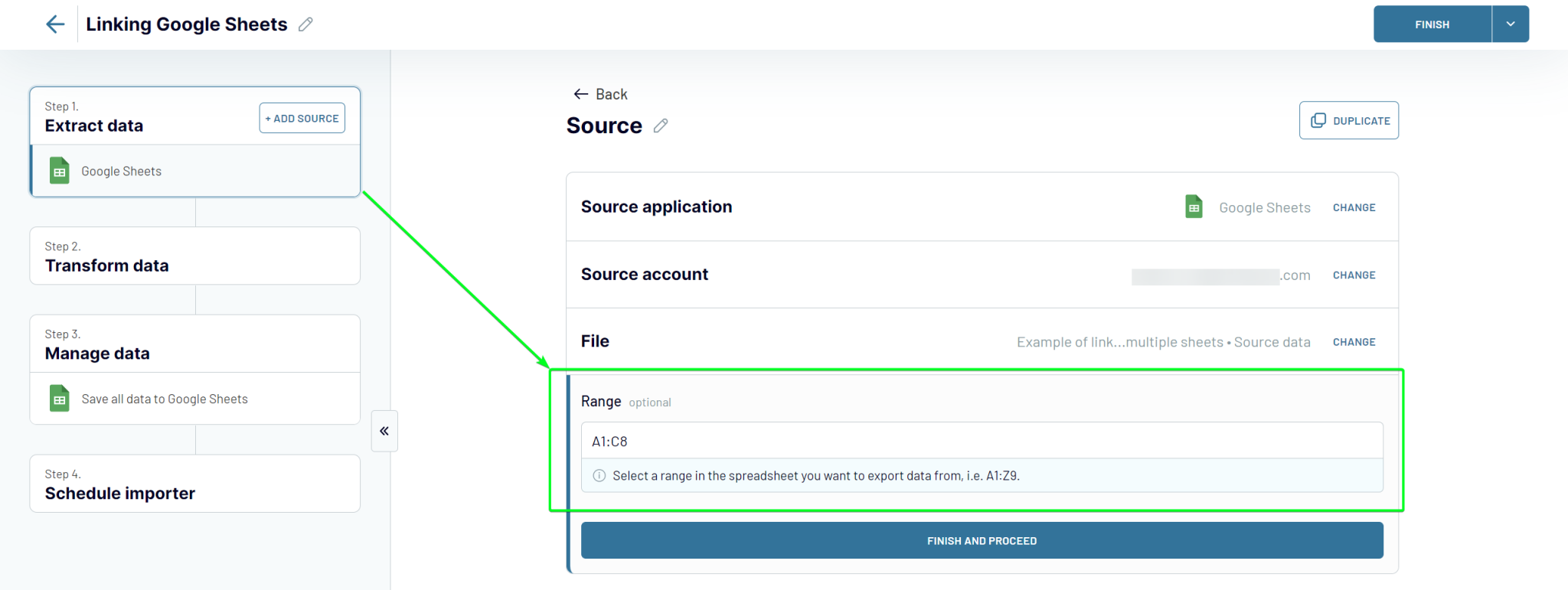The width and height of the screenshot is (1568, 590).
Task: Click Google Sheets icon in Extract data step
Action: (x=60, y=171)
